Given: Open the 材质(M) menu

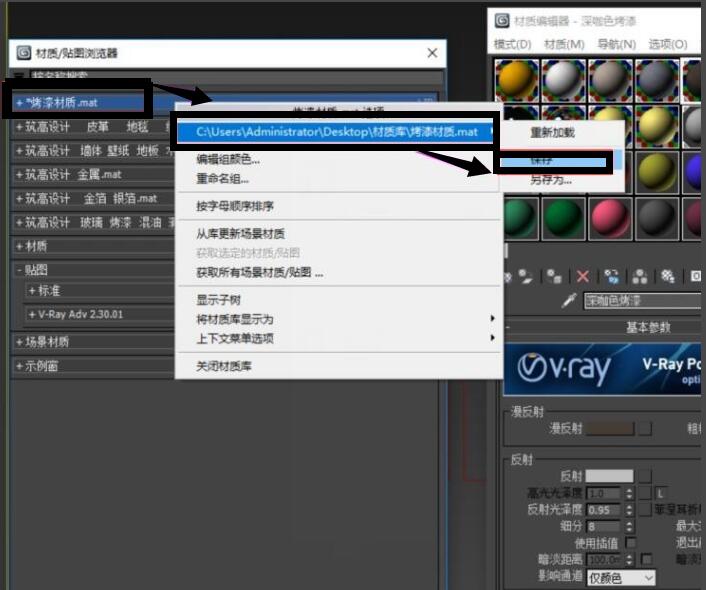Looking at the screenshot, I should pos(563,44).
